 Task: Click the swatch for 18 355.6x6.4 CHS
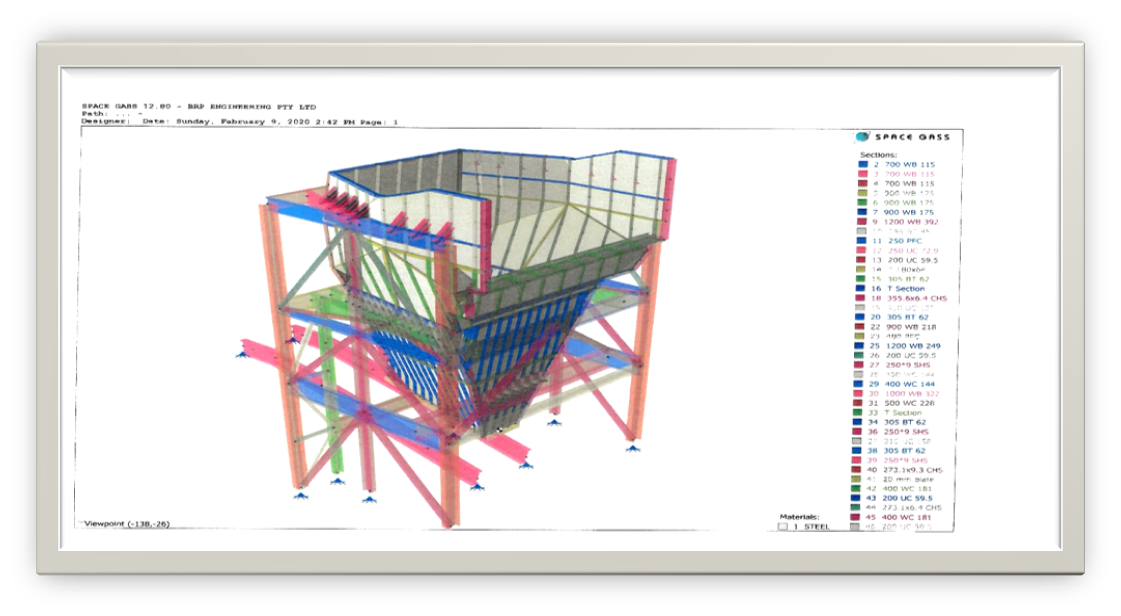(x=862, y=298)
